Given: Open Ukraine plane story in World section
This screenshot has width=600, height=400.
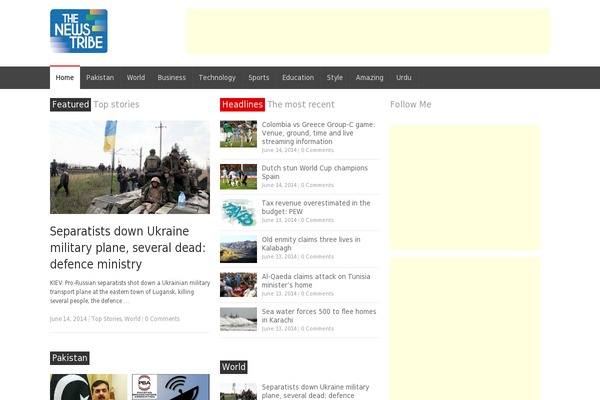Looking at the screenshot, I should 315,391.
